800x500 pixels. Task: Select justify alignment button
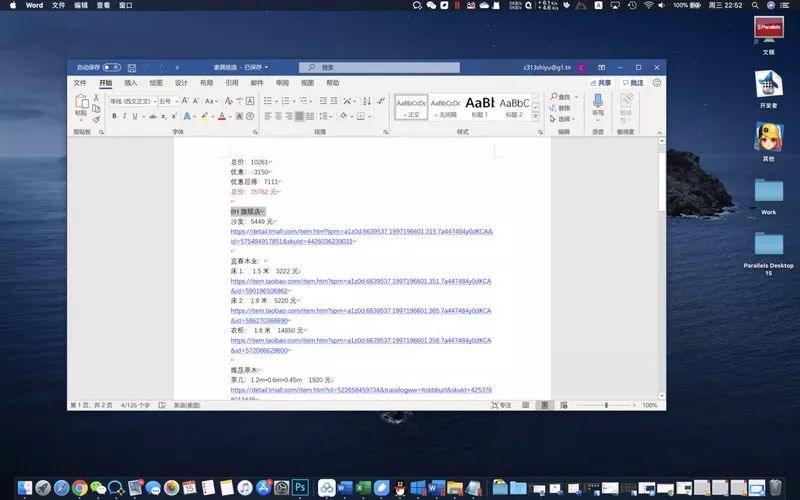click(x=299, y=116)
